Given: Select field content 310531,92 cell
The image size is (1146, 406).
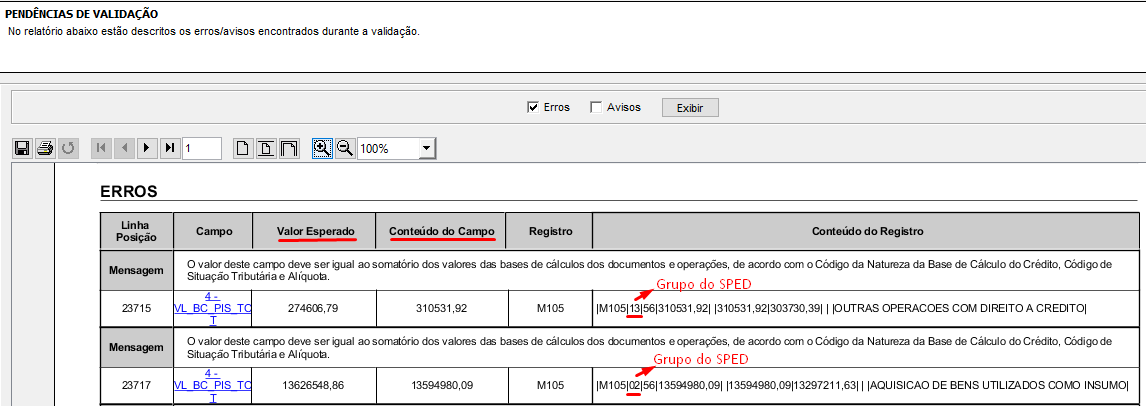Looking at the screenshot, I should point(441,308).
